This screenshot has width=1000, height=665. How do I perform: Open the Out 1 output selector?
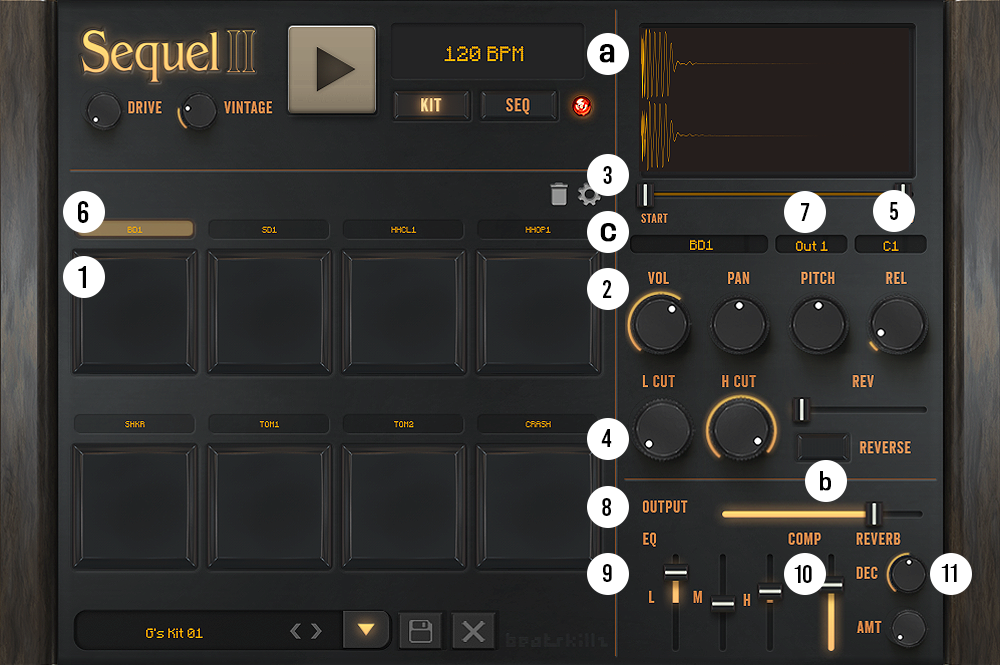(811, 245)
